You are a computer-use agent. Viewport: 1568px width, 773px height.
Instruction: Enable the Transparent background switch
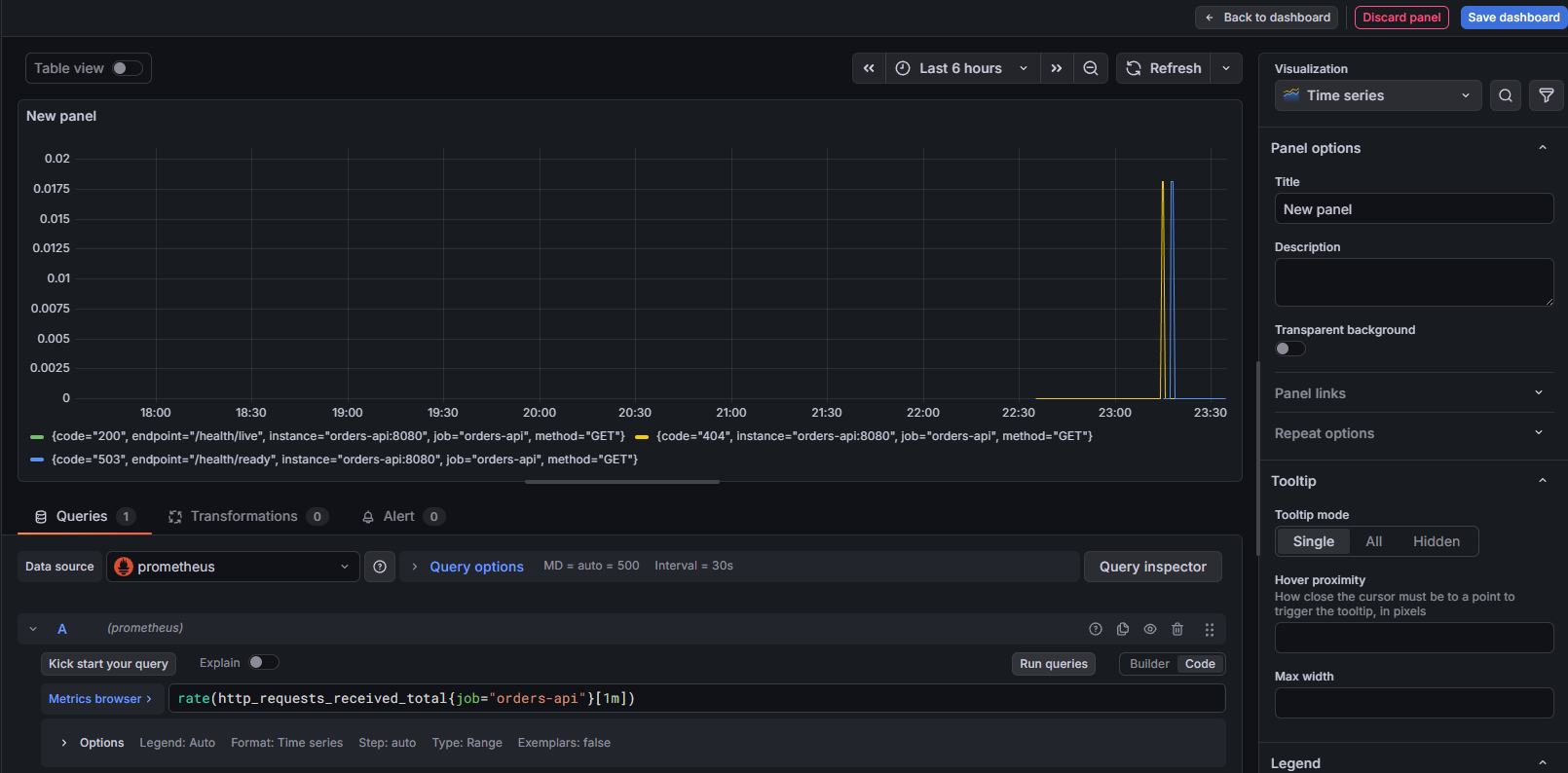point(1289,349)
